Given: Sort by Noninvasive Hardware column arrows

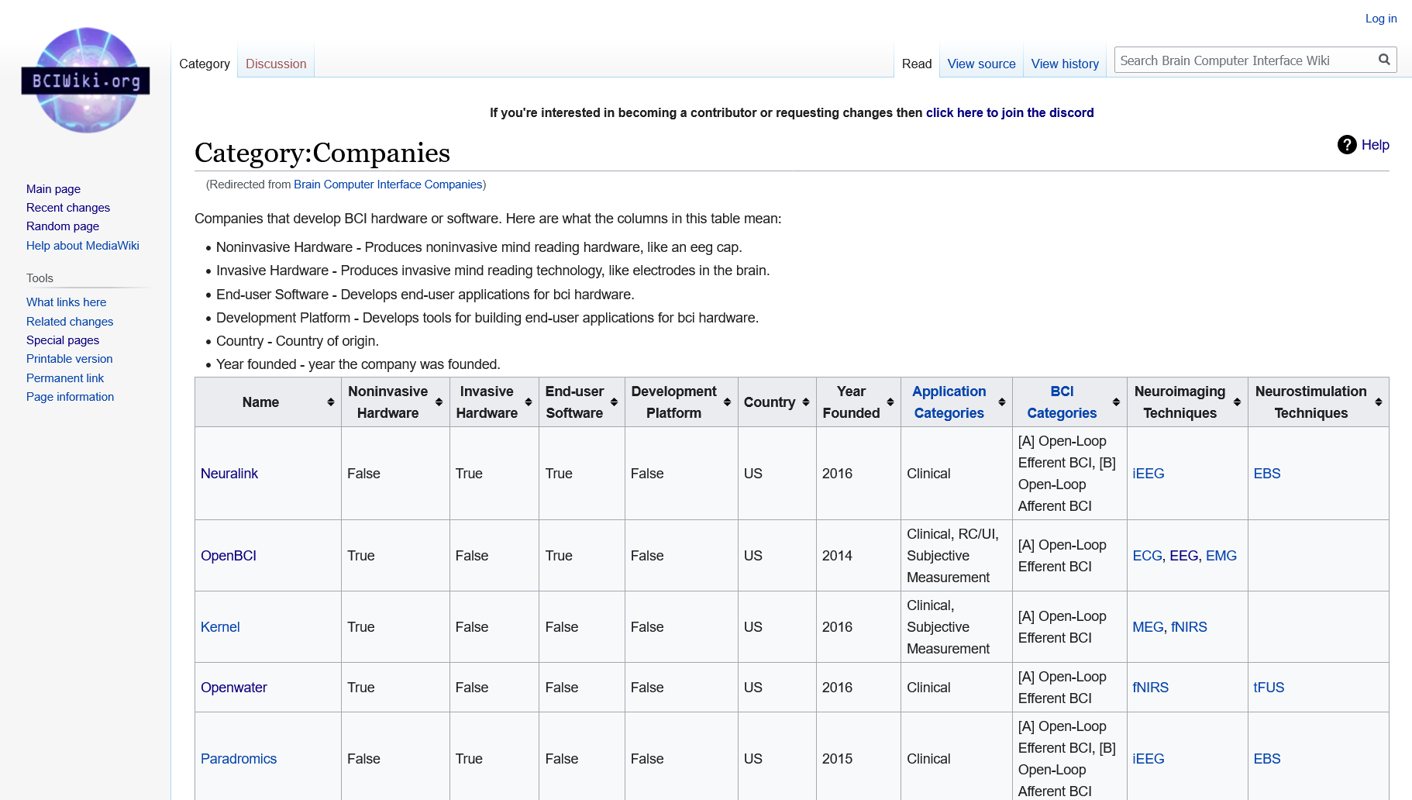Looking at the screenshot, I should (x=438, y=402).
